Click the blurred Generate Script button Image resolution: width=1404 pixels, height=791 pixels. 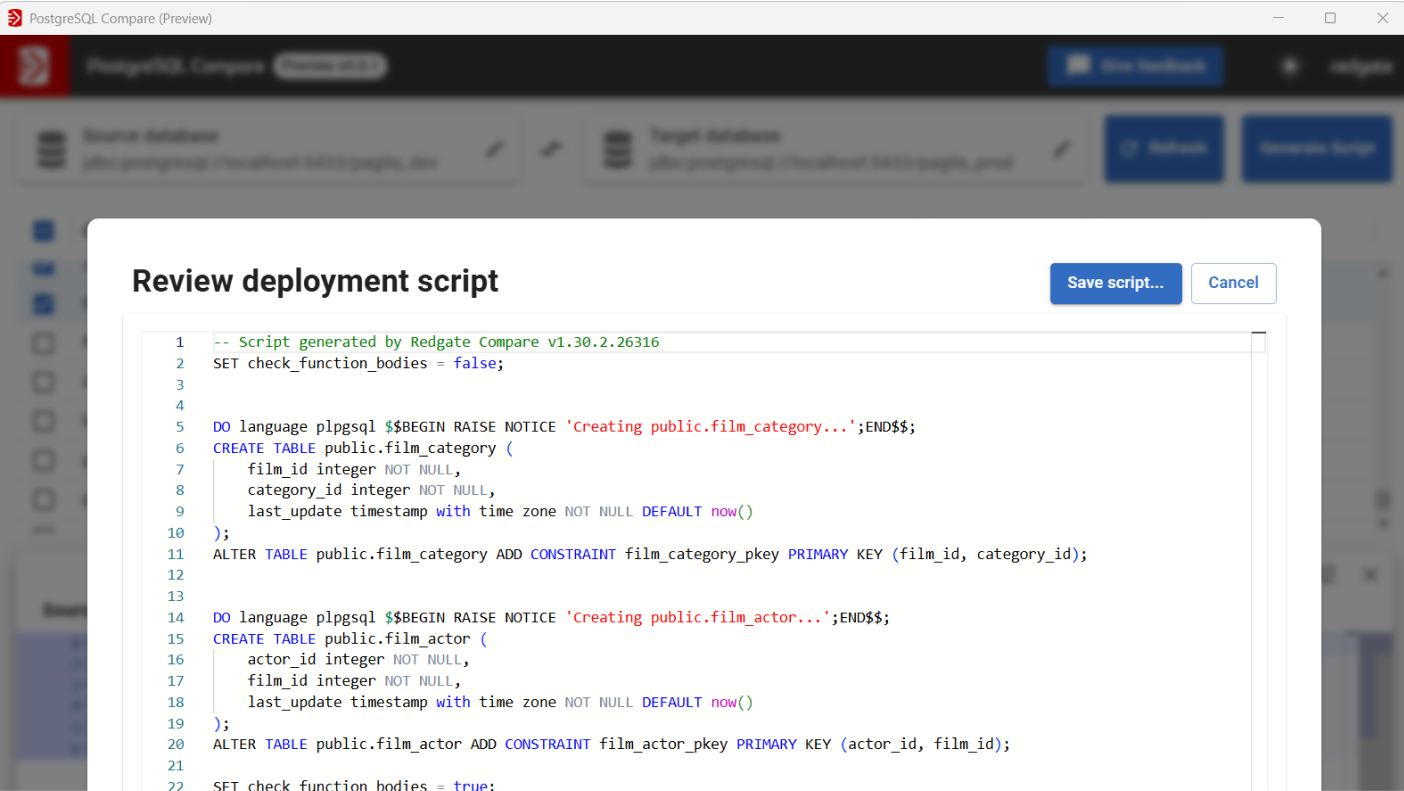click(x=1317, y=148)
